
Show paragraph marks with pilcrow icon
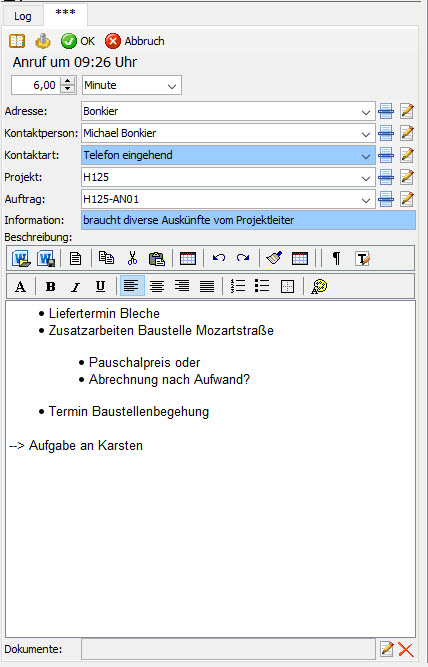click(336, 258)
